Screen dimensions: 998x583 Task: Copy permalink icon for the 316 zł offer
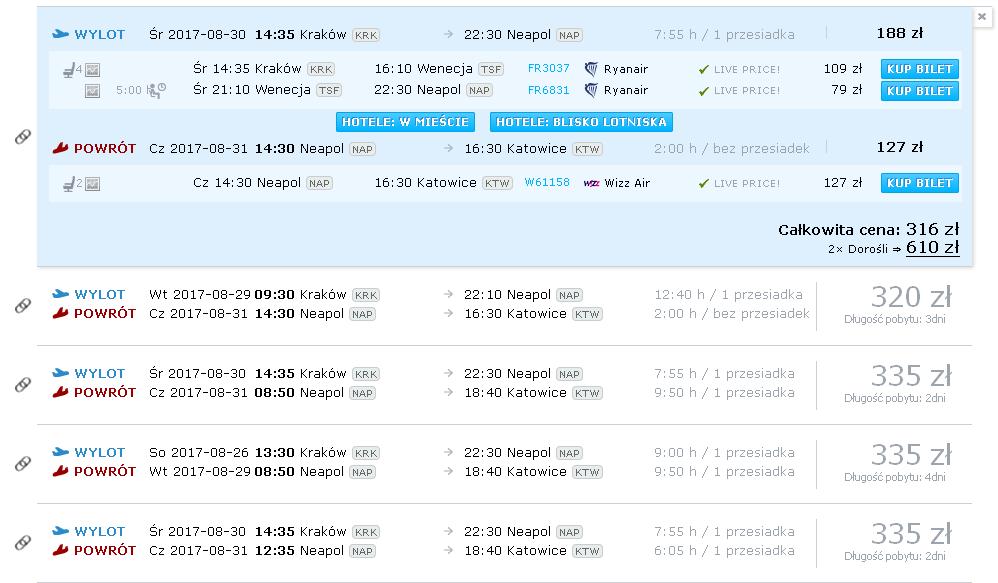click(x=23, y=137)
